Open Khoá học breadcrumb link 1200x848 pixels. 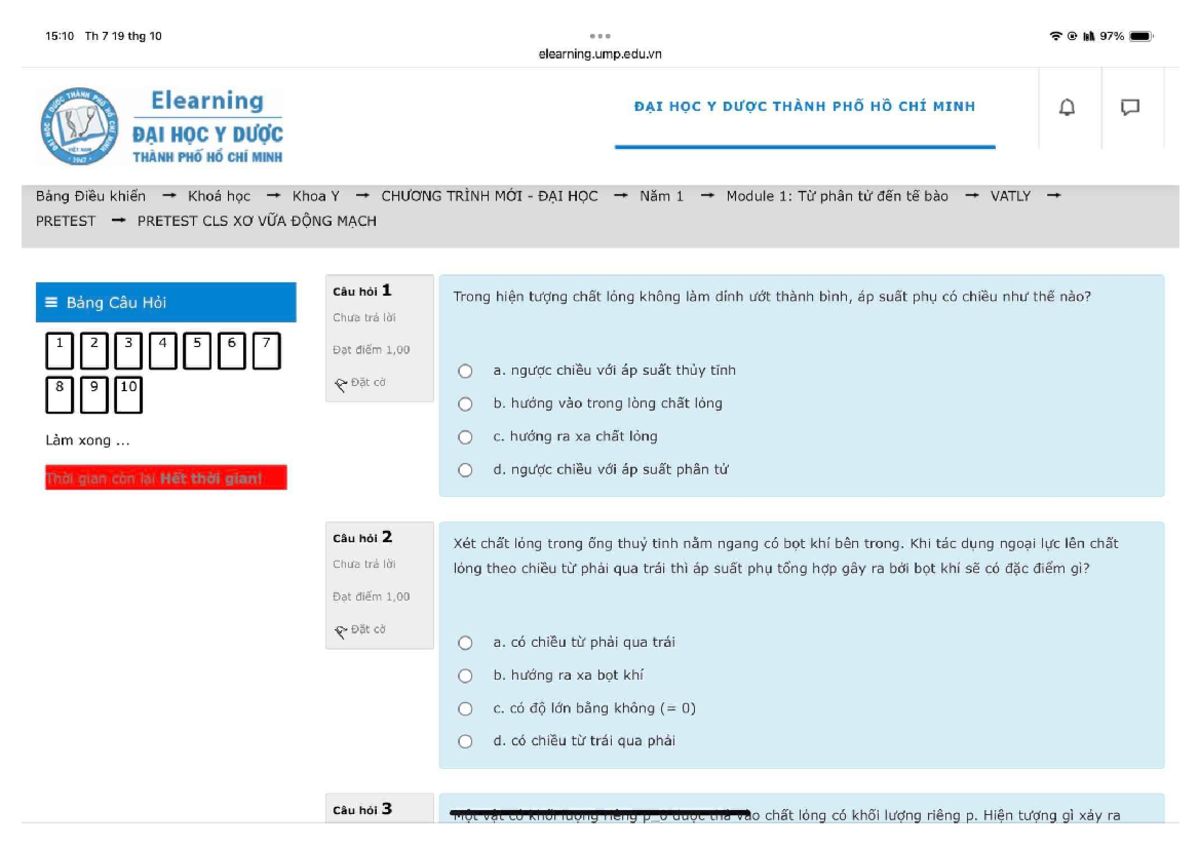coord(219,196)
